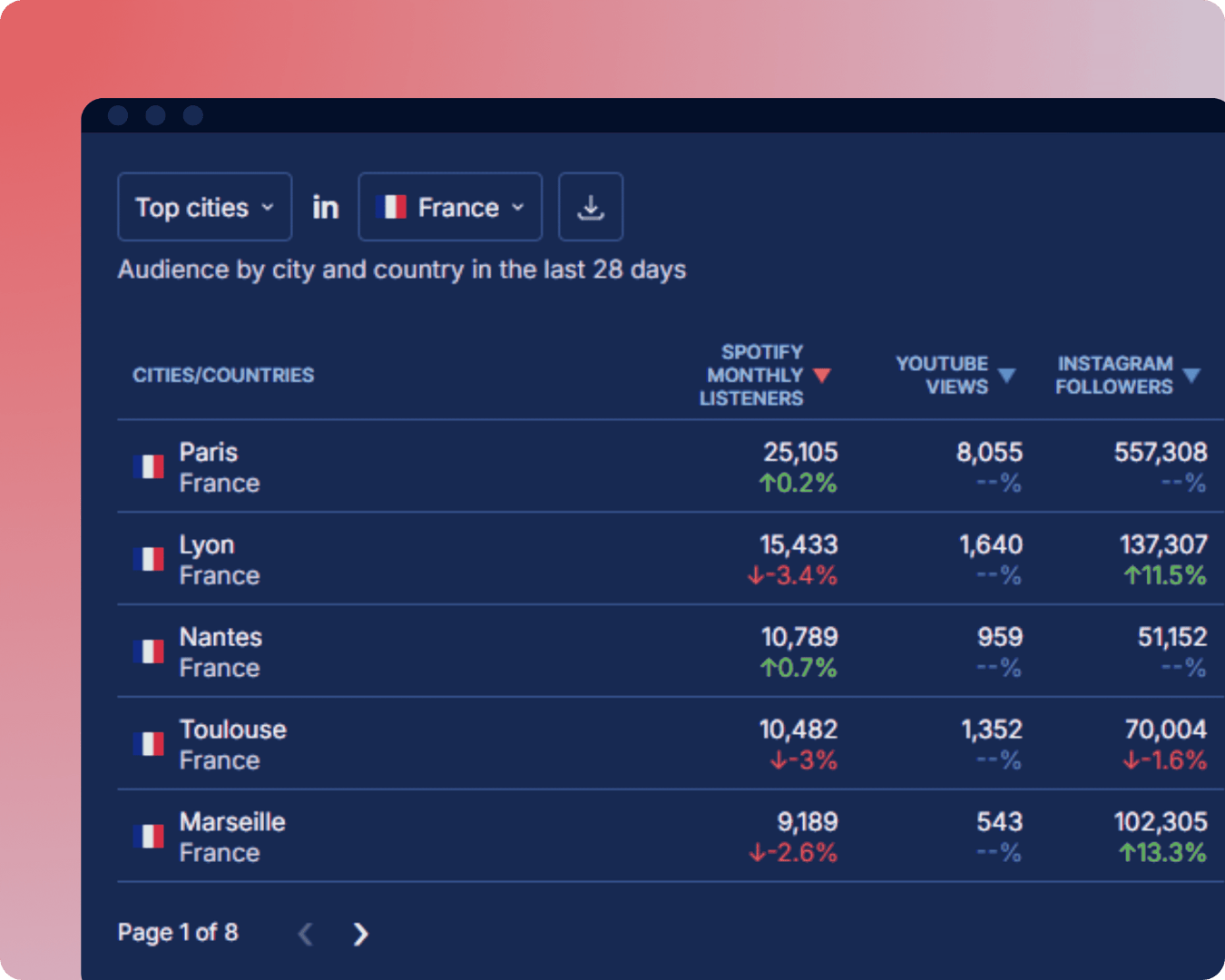
Task: Click the sort triangle on Spotify Monthly Listeners
Action: pyautogui.click(x=823, y=375)
